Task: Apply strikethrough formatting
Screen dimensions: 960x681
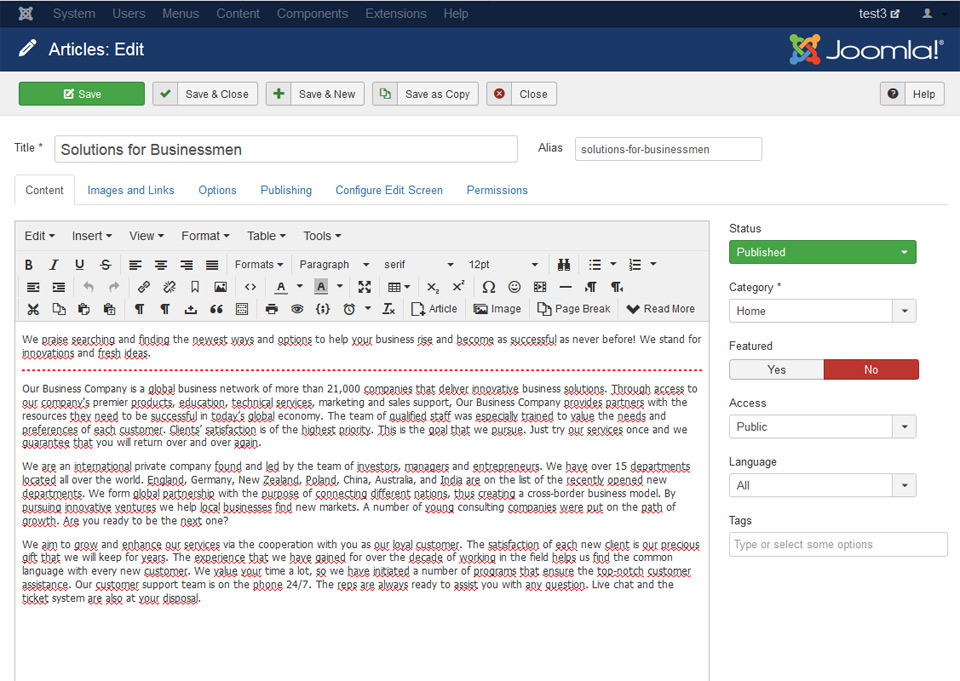Action: [105, 265]
